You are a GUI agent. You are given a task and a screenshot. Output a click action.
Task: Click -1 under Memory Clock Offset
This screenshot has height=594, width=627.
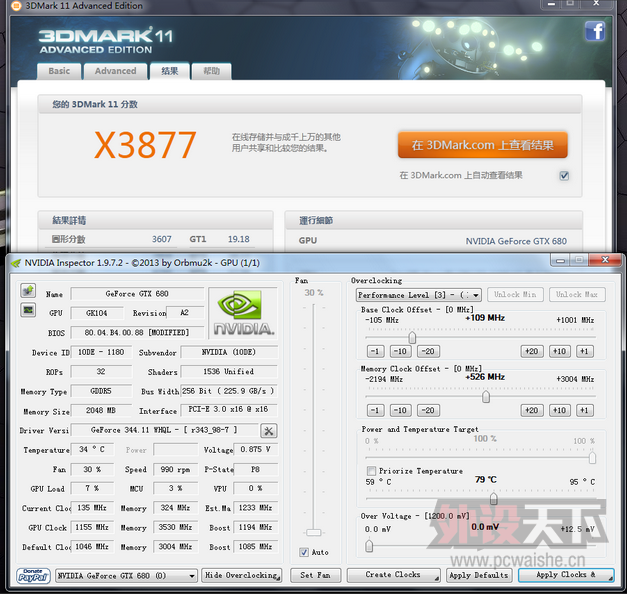click(375, 410)
